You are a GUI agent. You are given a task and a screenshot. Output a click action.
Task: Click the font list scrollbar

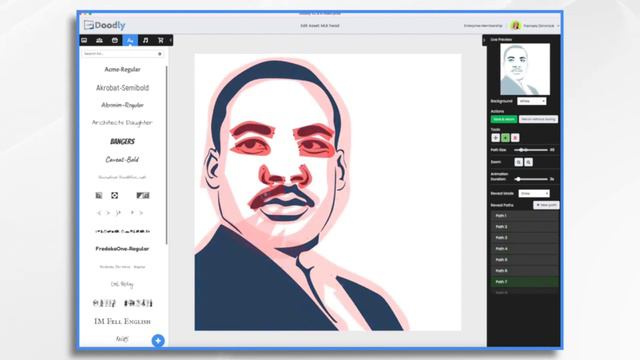167,155
